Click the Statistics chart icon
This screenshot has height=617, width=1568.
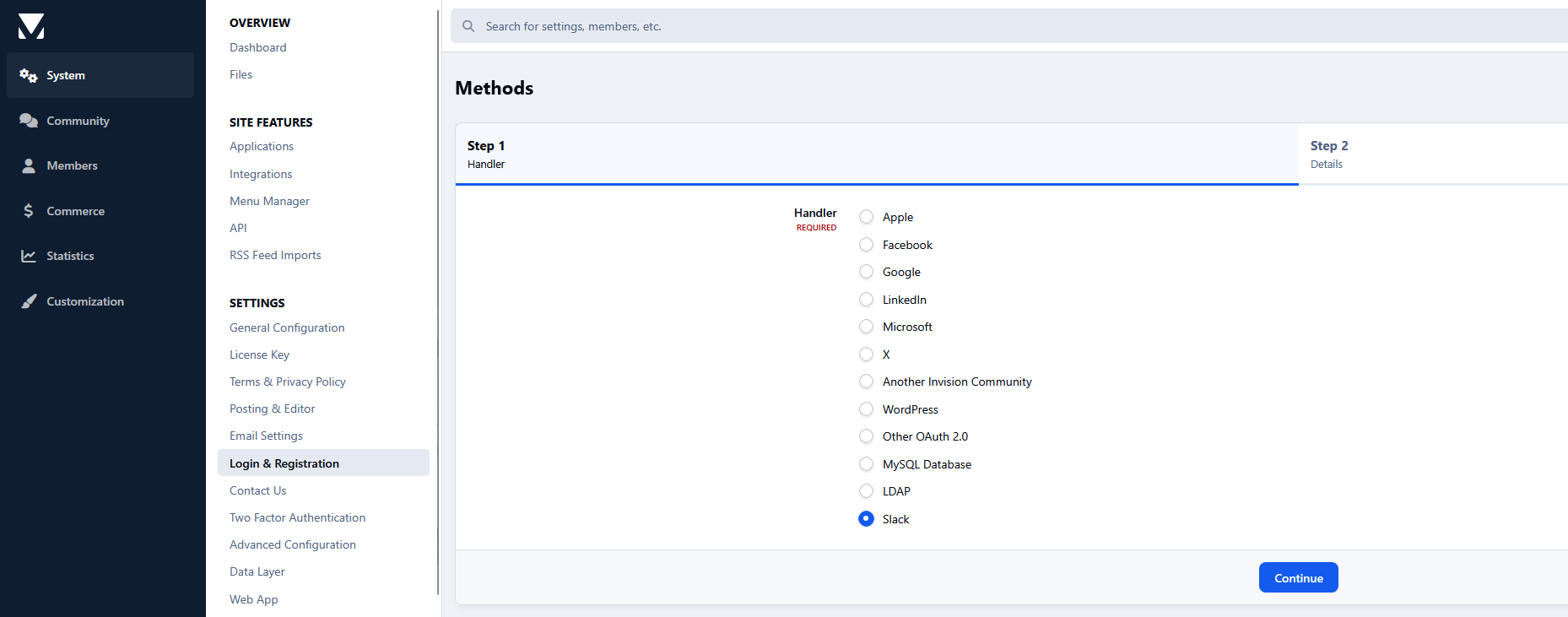29,256
